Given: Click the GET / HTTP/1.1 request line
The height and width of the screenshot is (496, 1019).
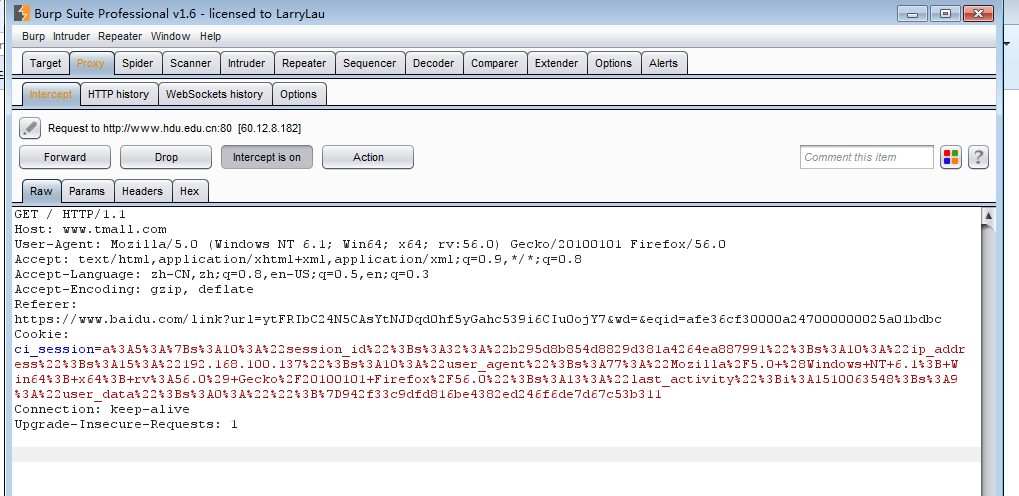Looking at the screenshot, I should pos(70,214).
